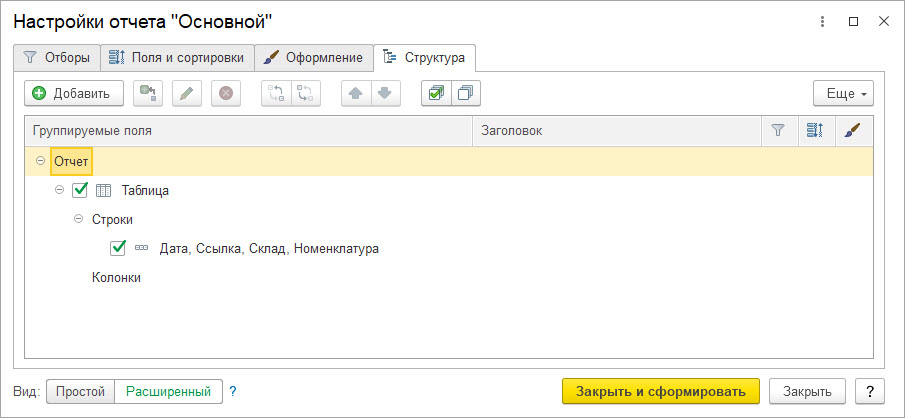Image resolution: width=905 pixels, height=418 pixels.
Task: Switch to the Отборы tab
Action: [57, 58]
